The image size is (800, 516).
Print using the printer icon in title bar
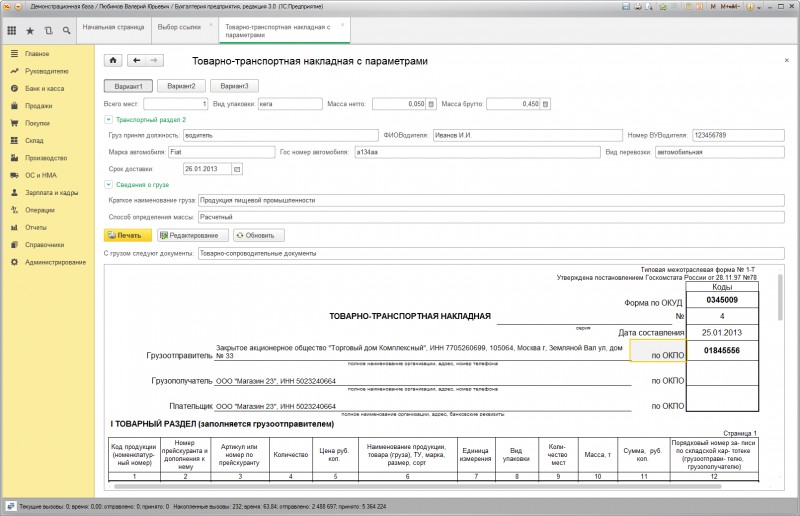tap(637, 7)
